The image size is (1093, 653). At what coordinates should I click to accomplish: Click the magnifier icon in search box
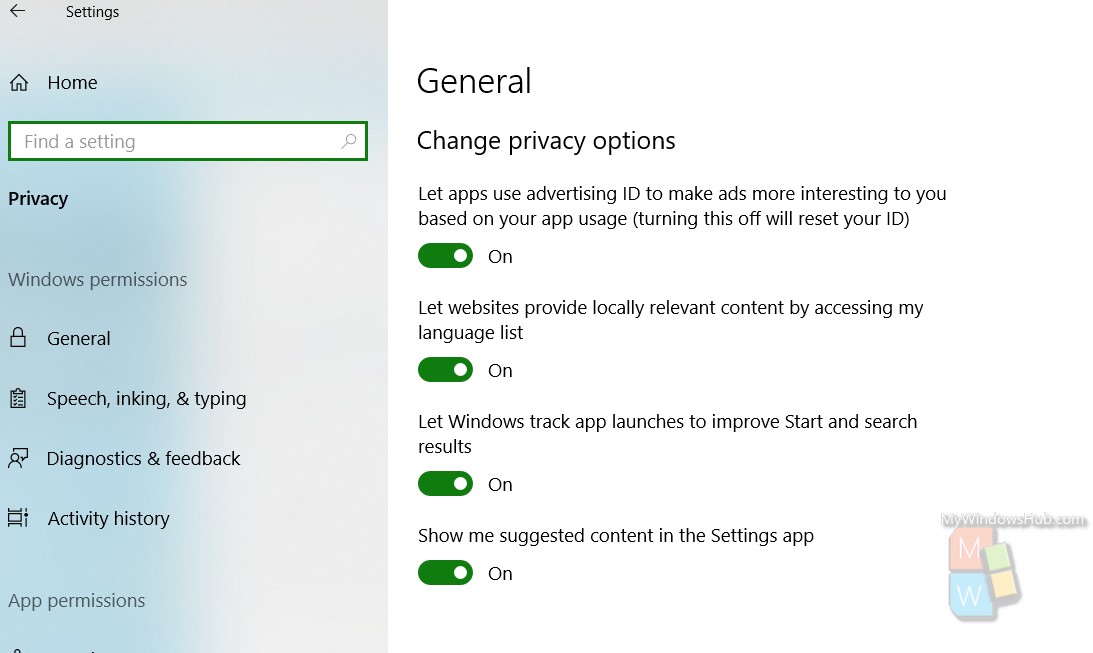[x=349, y=141]
